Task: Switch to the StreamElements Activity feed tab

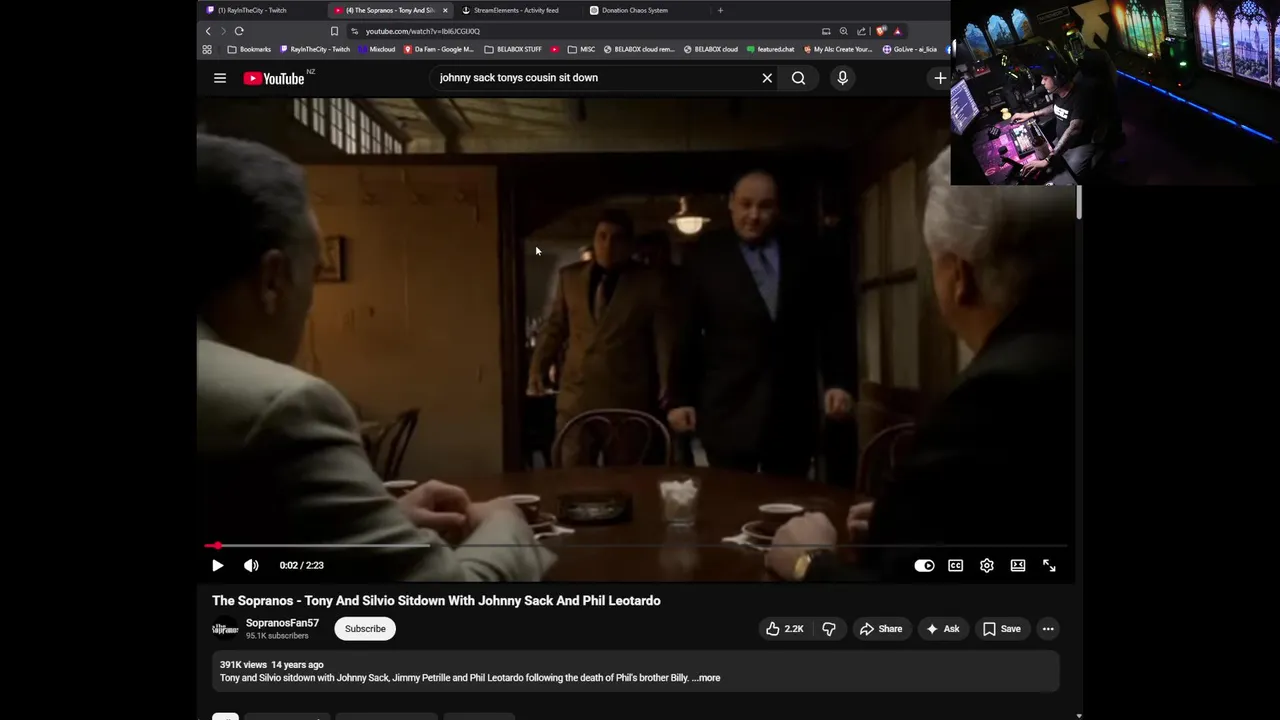Action: [516, 10]
